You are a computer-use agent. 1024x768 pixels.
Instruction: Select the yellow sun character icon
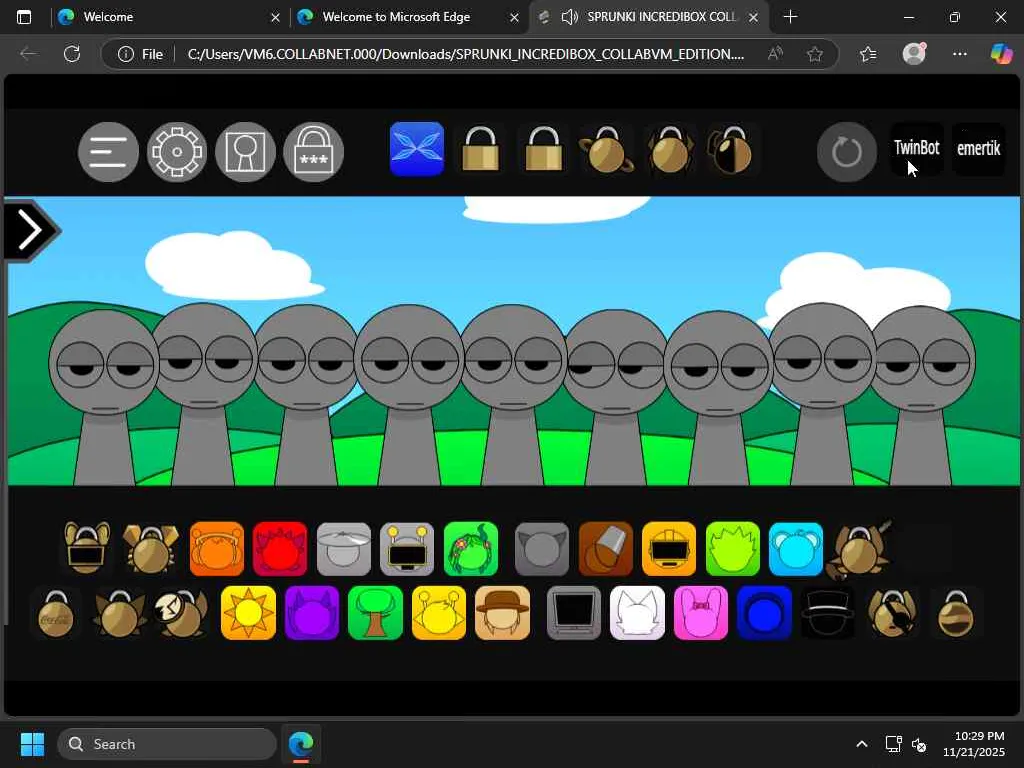248,613
